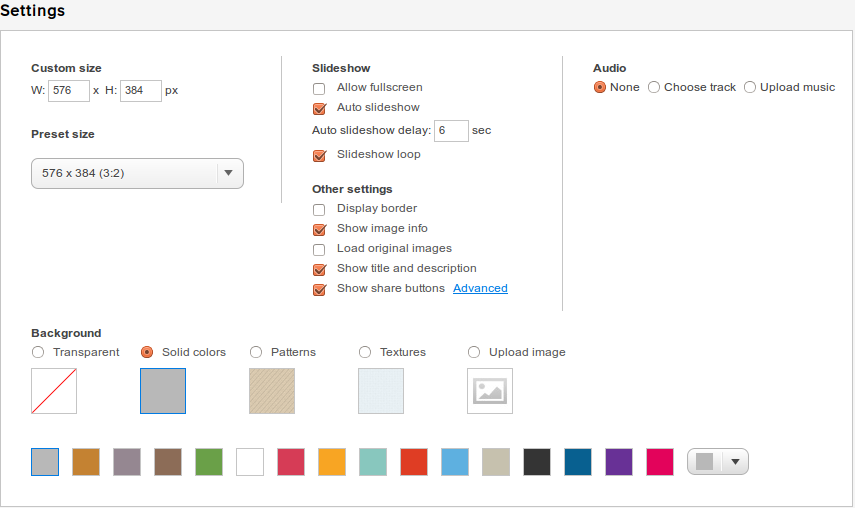Enable the Allow fullscreen checkbox

click(319, 88)
